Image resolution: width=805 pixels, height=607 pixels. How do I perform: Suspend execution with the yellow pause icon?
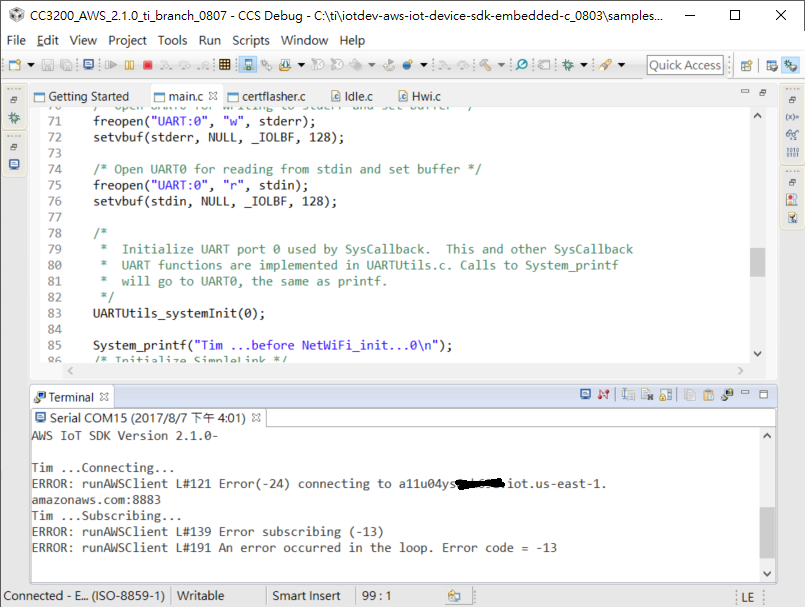pyautogui.click(x=129, y=65)
